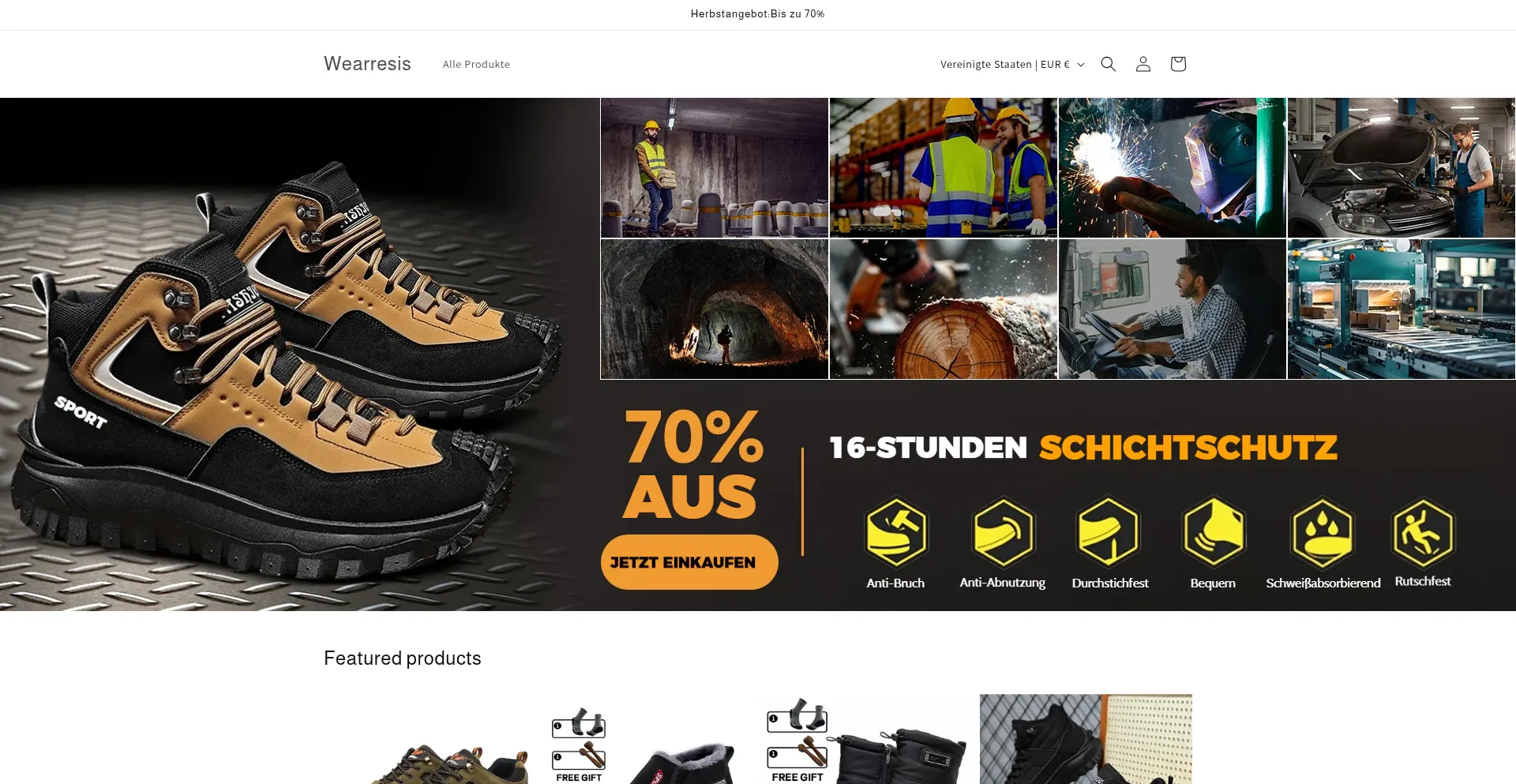Click the Durchstichfest feature icon

point(1109,532)
